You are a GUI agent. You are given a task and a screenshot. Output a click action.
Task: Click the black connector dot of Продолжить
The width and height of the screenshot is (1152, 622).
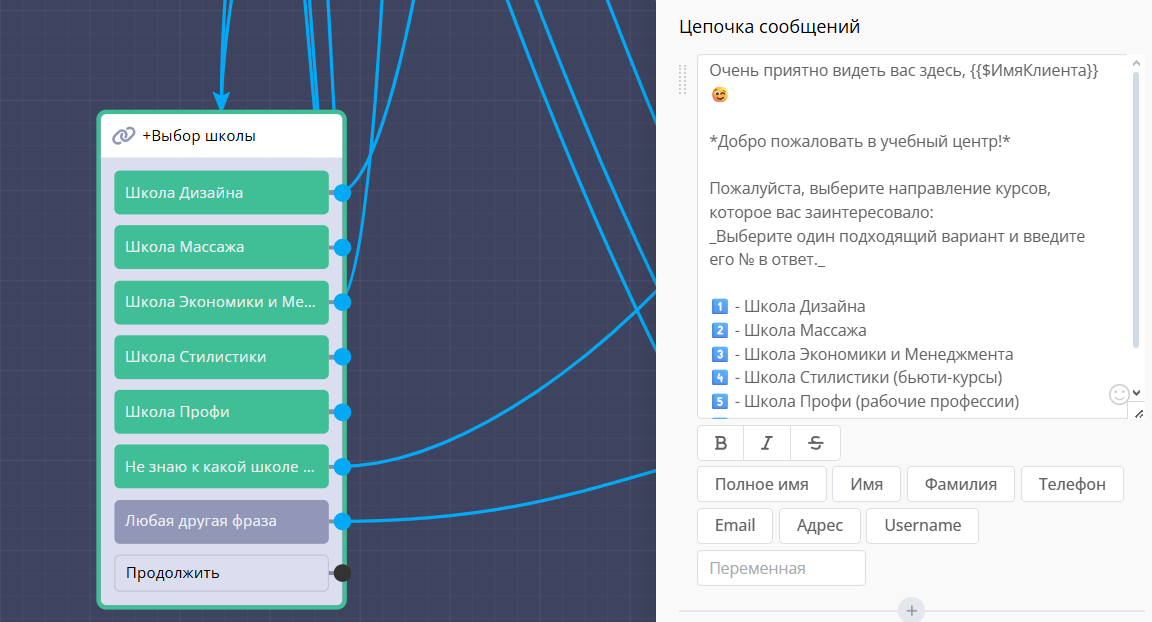342,573
